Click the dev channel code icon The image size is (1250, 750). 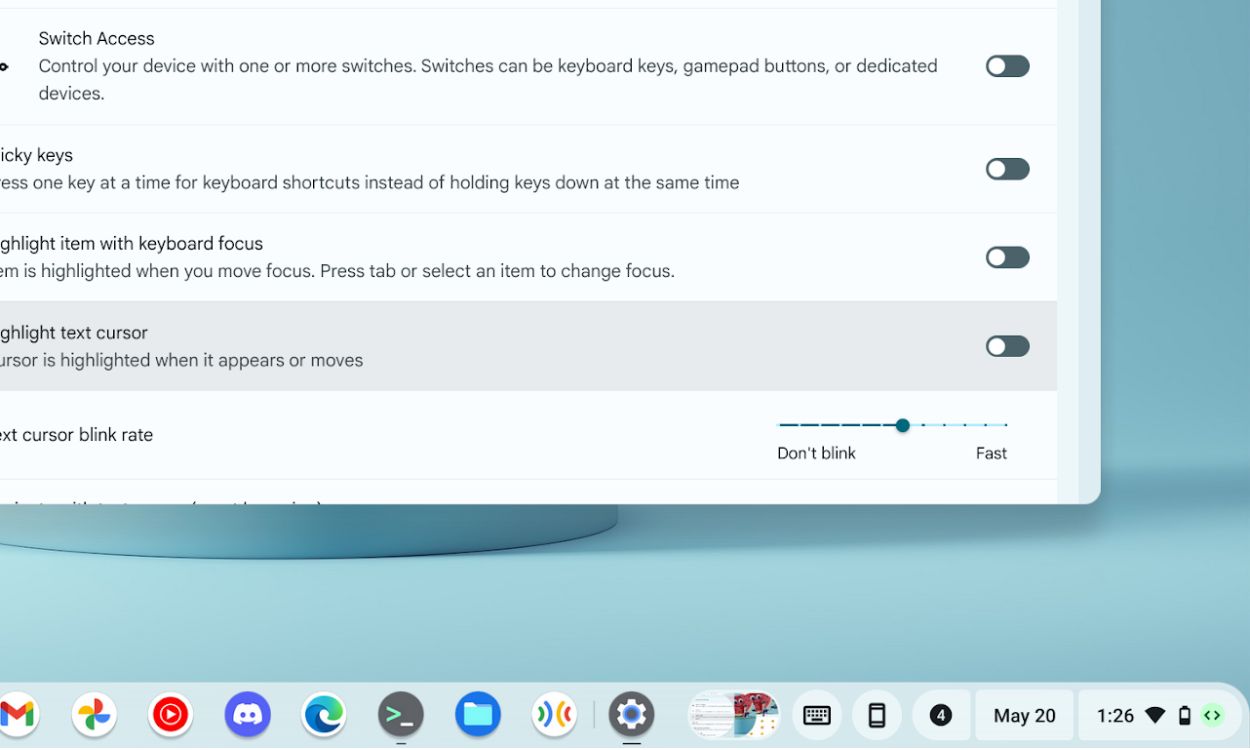click(1212, 715)
